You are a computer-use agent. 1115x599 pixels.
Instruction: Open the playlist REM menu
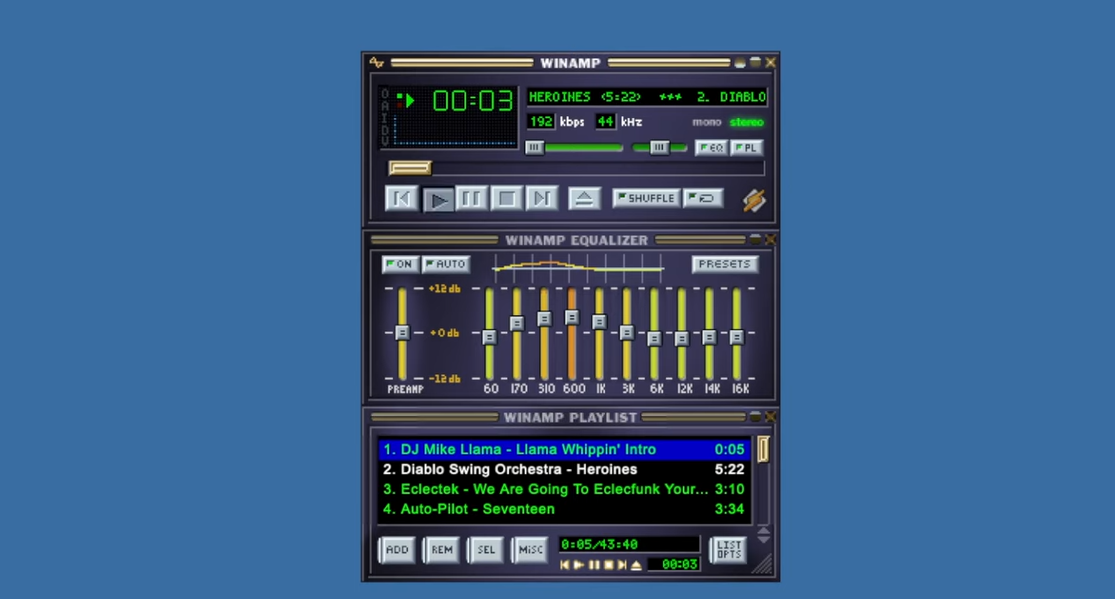pyautogui.click(x=442, y=550)
